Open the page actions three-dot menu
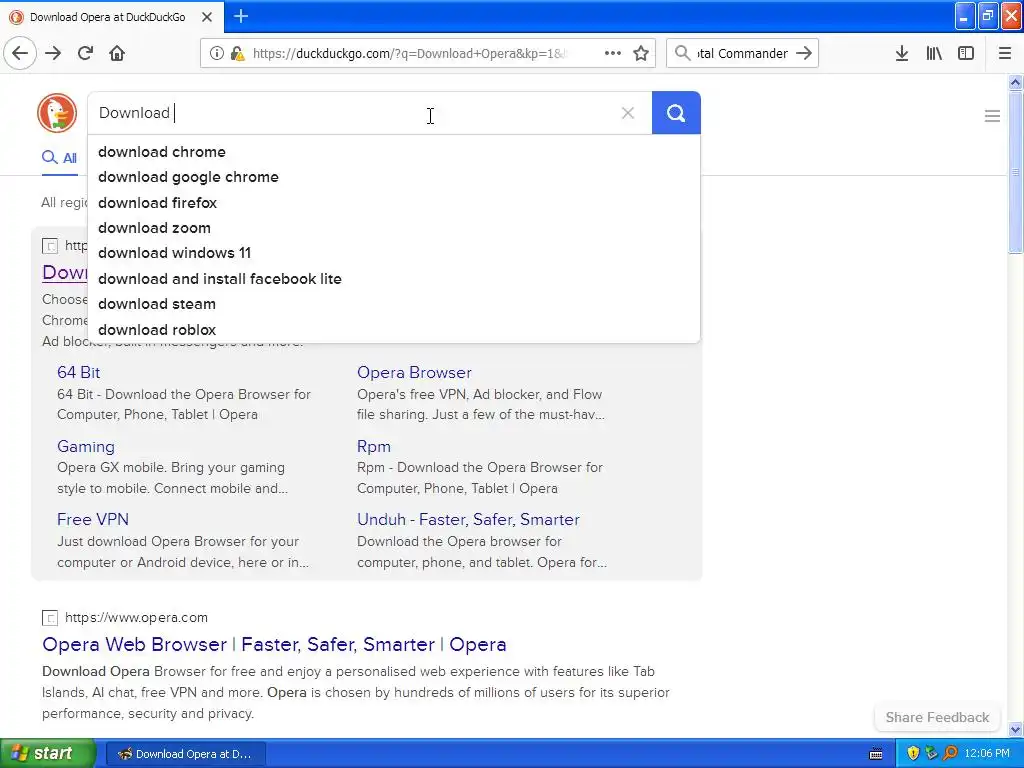This screenshot has width=1024, height=768. 613,54
